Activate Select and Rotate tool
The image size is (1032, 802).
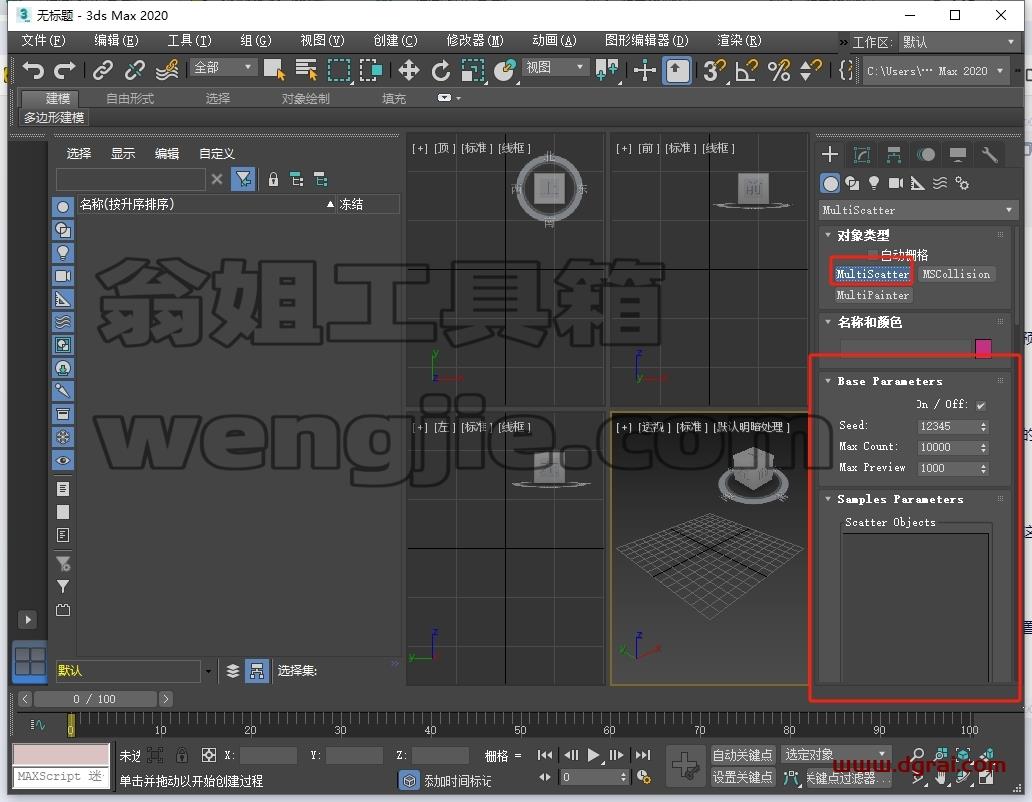tap(441, 70)
